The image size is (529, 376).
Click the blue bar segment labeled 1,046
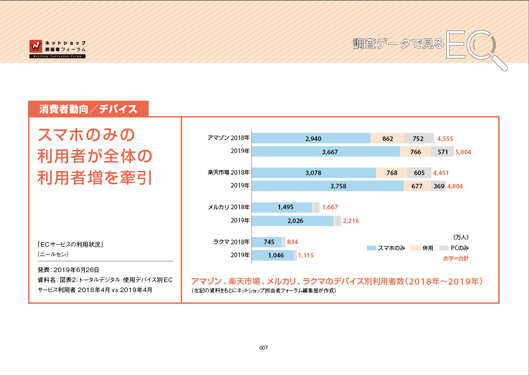273,256
